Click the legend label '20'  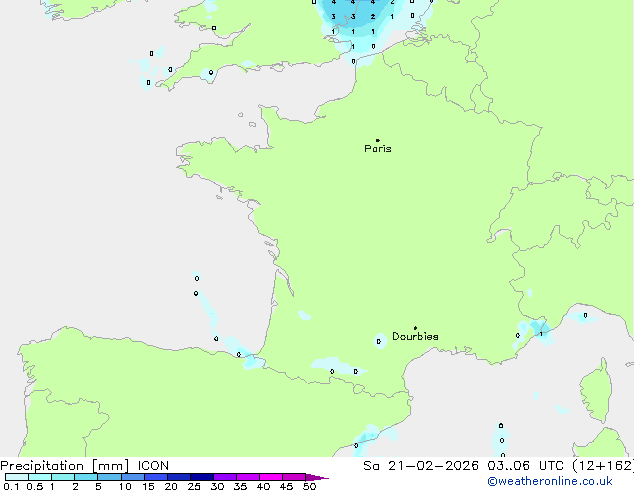point(171,486)
